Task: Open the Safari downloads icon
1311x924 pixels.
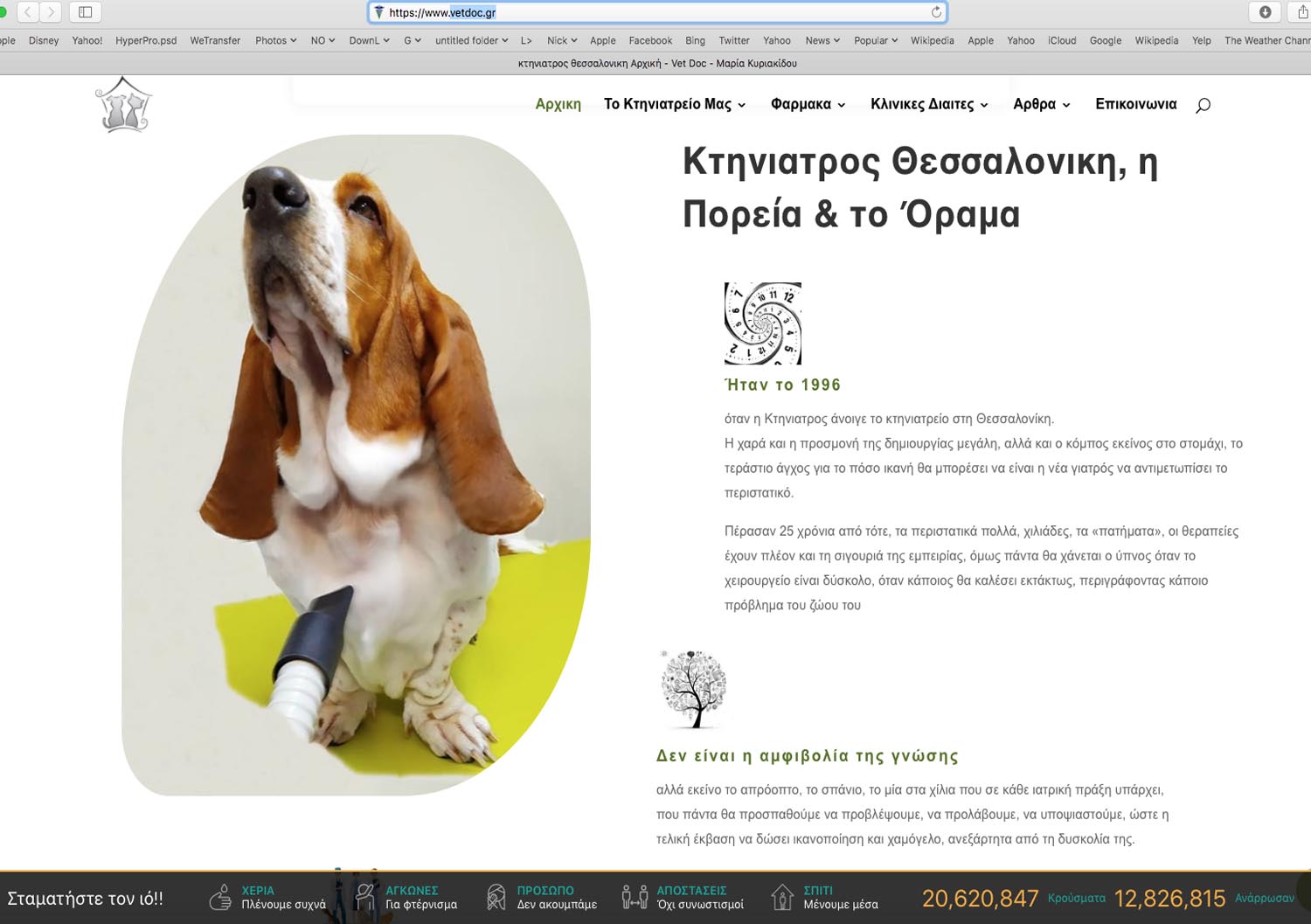Action: [x=1265, y=12]
